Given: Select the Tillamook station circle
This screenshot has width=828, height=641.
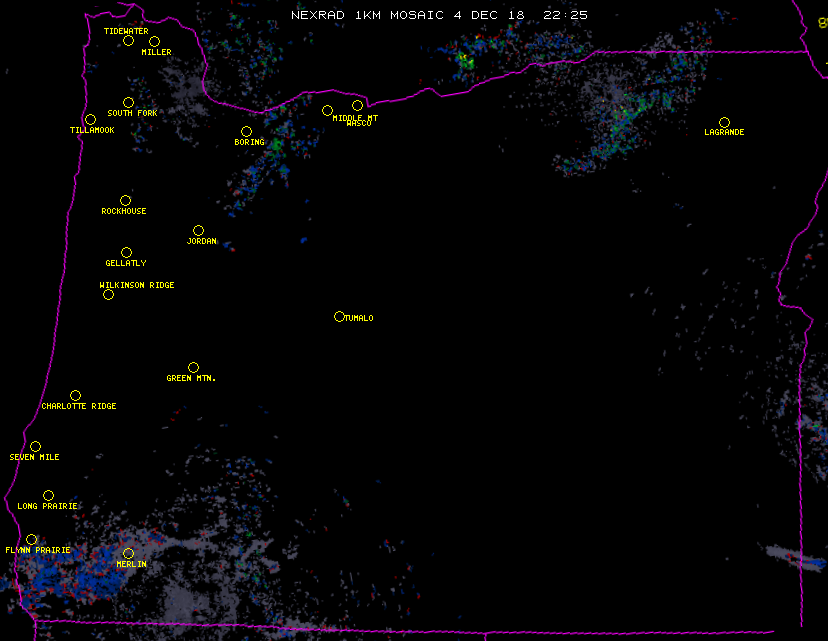Looking at the screenshot, I should (x=90, y=120).
